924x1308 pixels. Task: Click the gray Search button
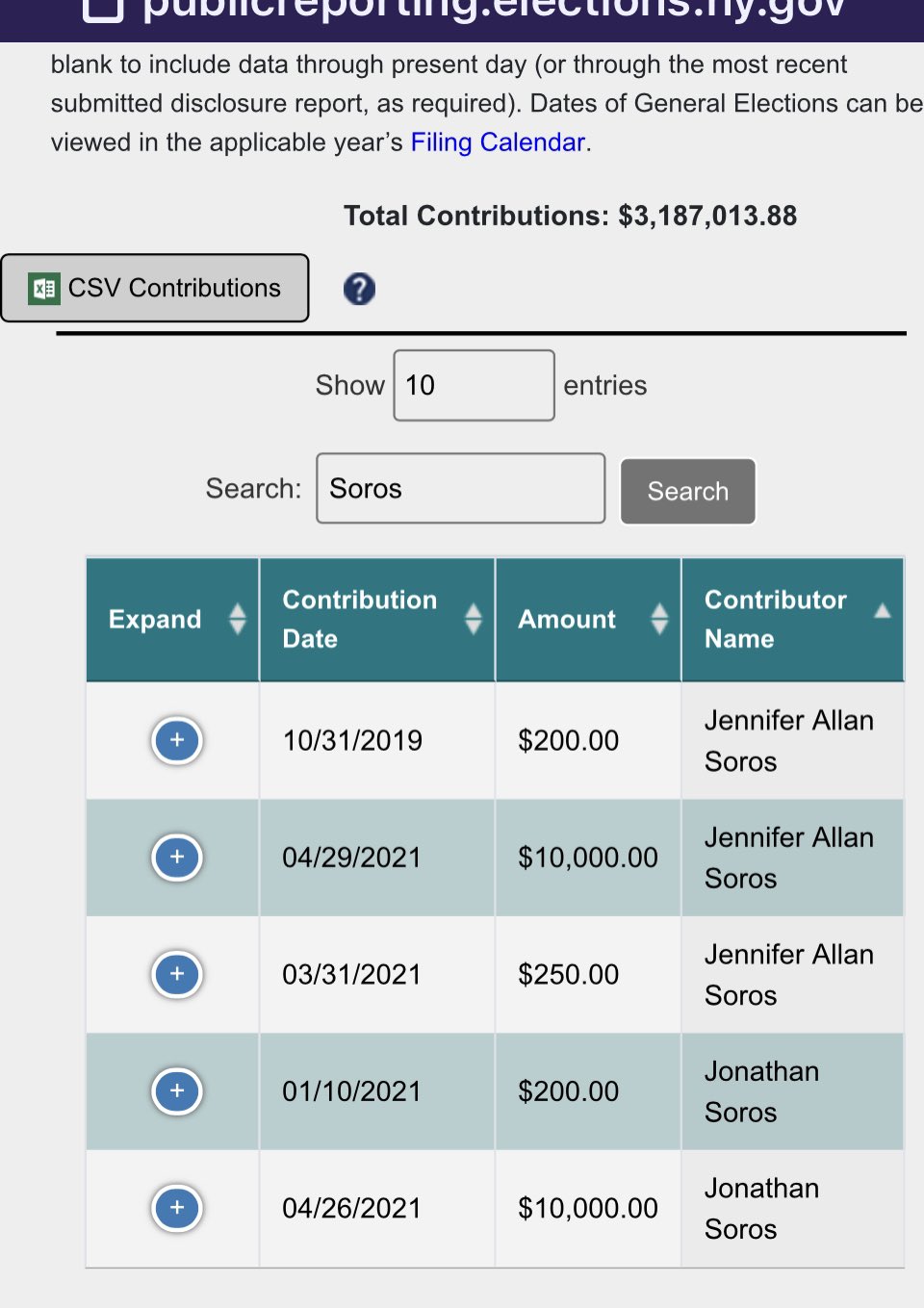click(688, 491)
